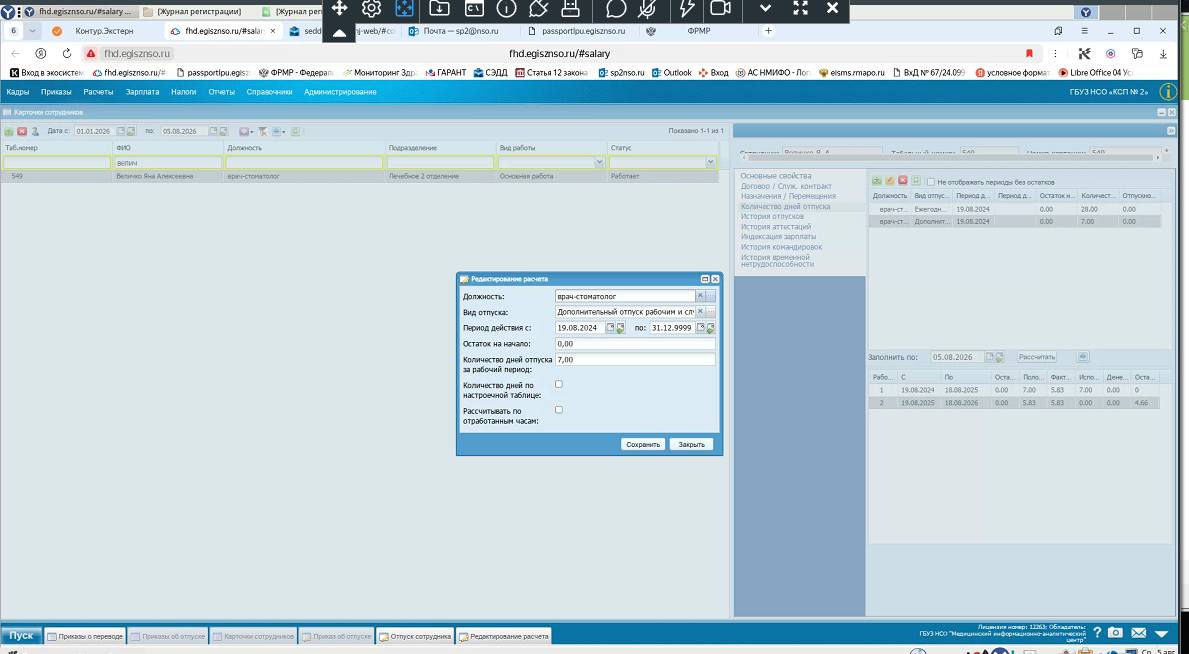
Task: Click the Рассчитать button
Action: pos(1037,357)
